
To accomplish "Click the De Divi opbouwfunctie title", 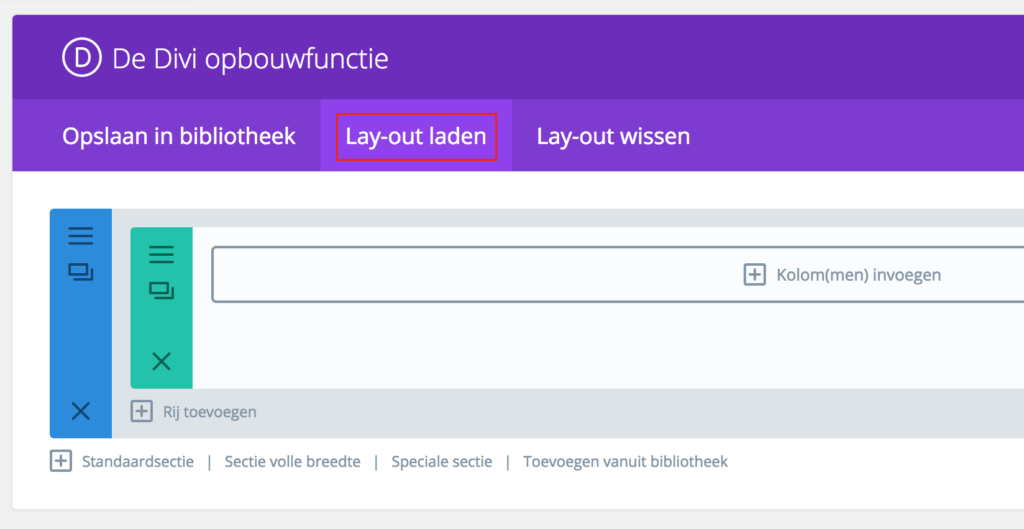I will coord(250,59).
